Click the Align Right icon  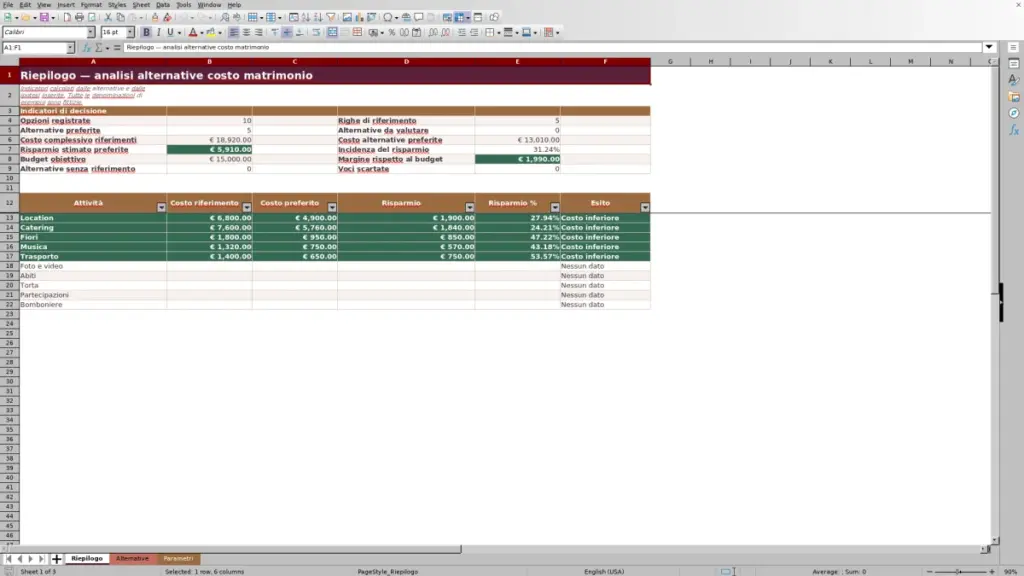tap(259, 32)
